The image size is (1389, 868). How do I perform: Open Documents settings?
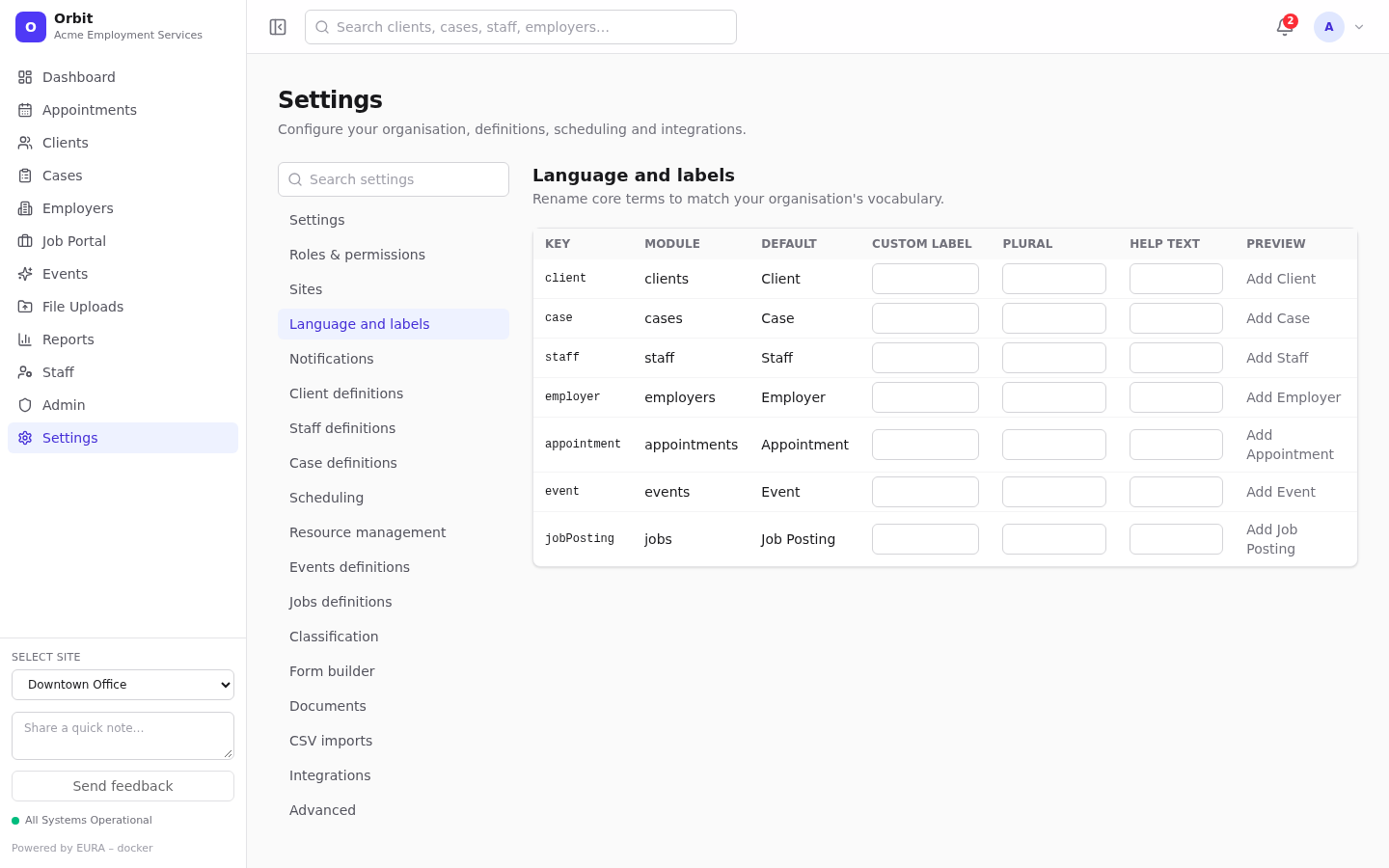(394, 706)
